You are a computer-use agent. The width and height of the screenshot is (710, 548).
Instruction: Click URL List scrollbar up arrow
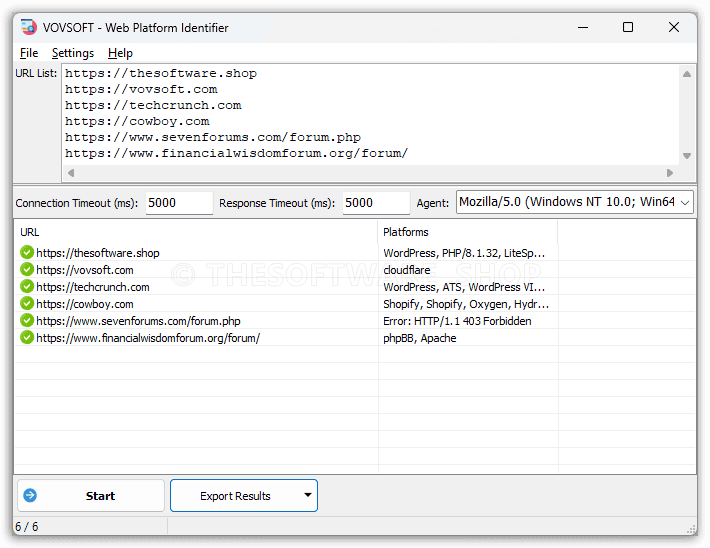point(687,74)
